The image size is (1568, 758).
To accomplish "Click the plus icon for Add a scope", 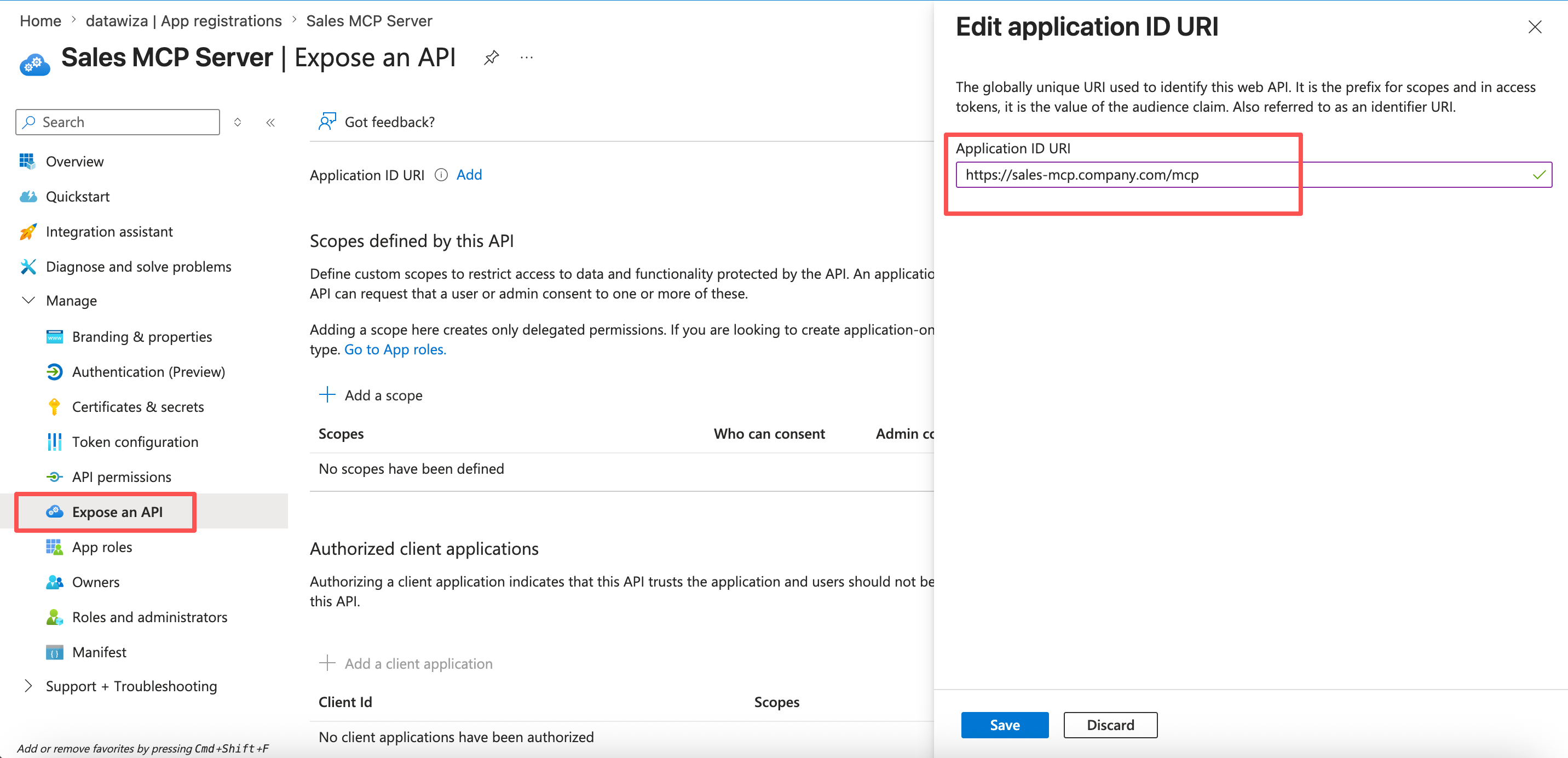I will pyautogui.click(x=327, y=394).
